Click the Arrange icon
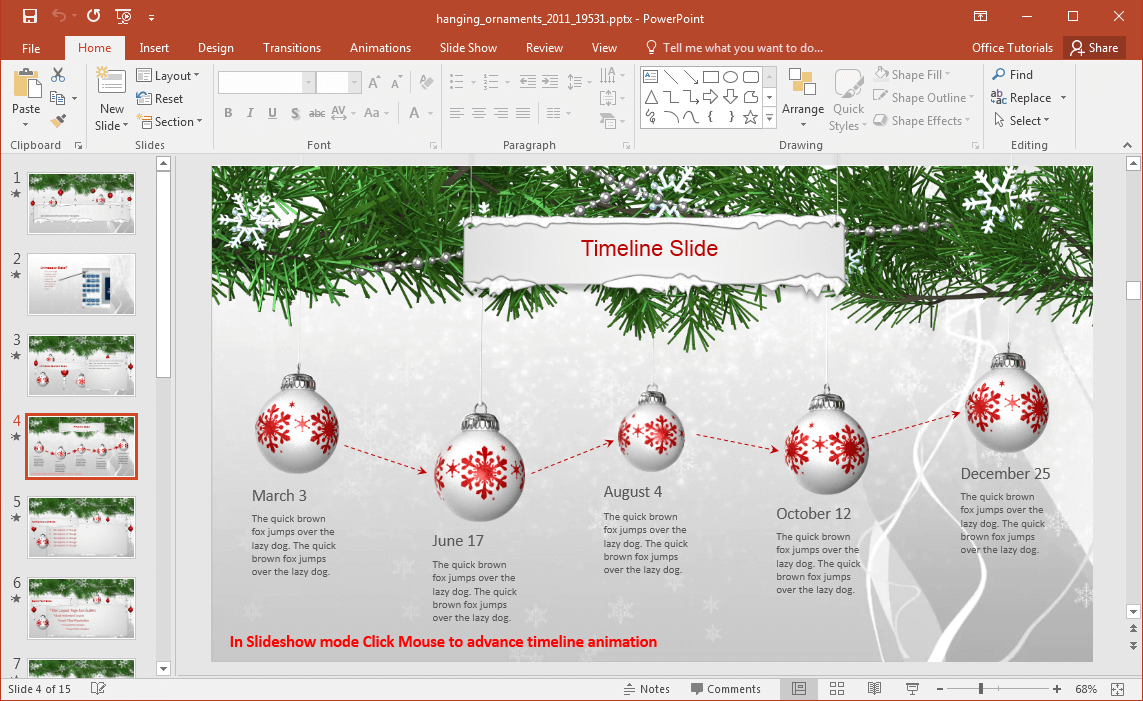Viewport: 1143px width, 701px height. pos(803,82)
